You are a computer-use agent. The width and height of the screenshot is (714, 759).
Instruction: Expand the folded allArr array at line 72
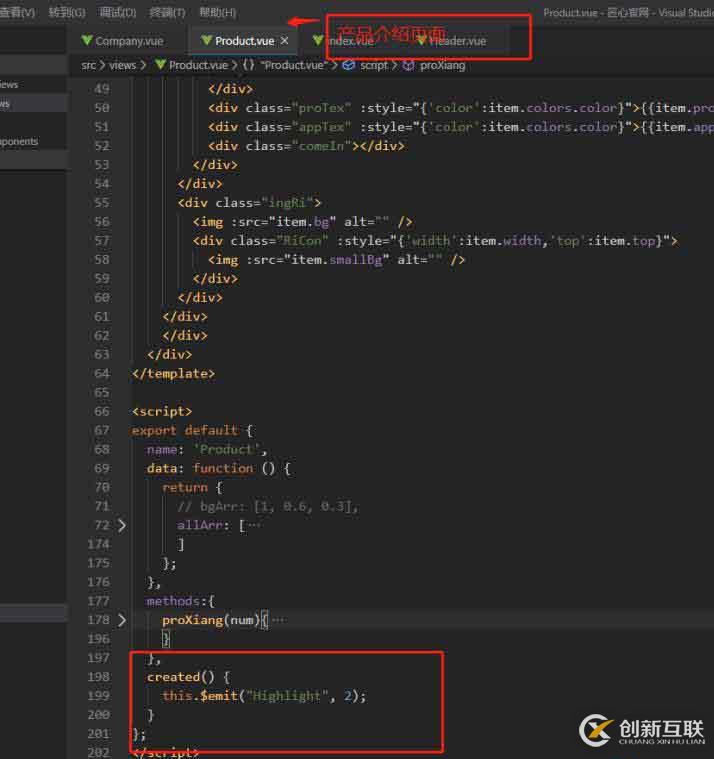tap(122, 525)
